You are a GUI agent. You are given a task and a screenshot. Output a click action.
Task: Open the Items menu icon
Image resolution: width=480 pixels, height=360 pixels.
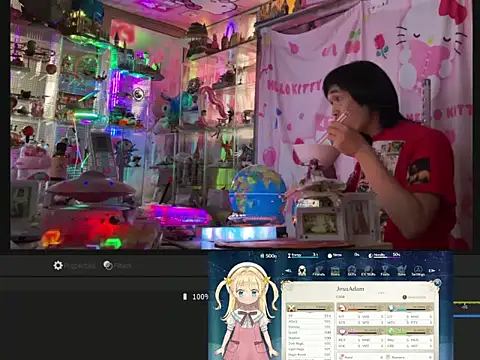[335, 270]
